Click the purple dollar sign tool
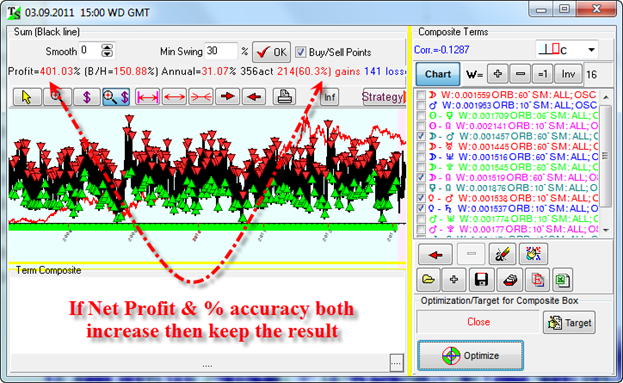This screenshot has width=623, height=383. click(x=87, y=97)
